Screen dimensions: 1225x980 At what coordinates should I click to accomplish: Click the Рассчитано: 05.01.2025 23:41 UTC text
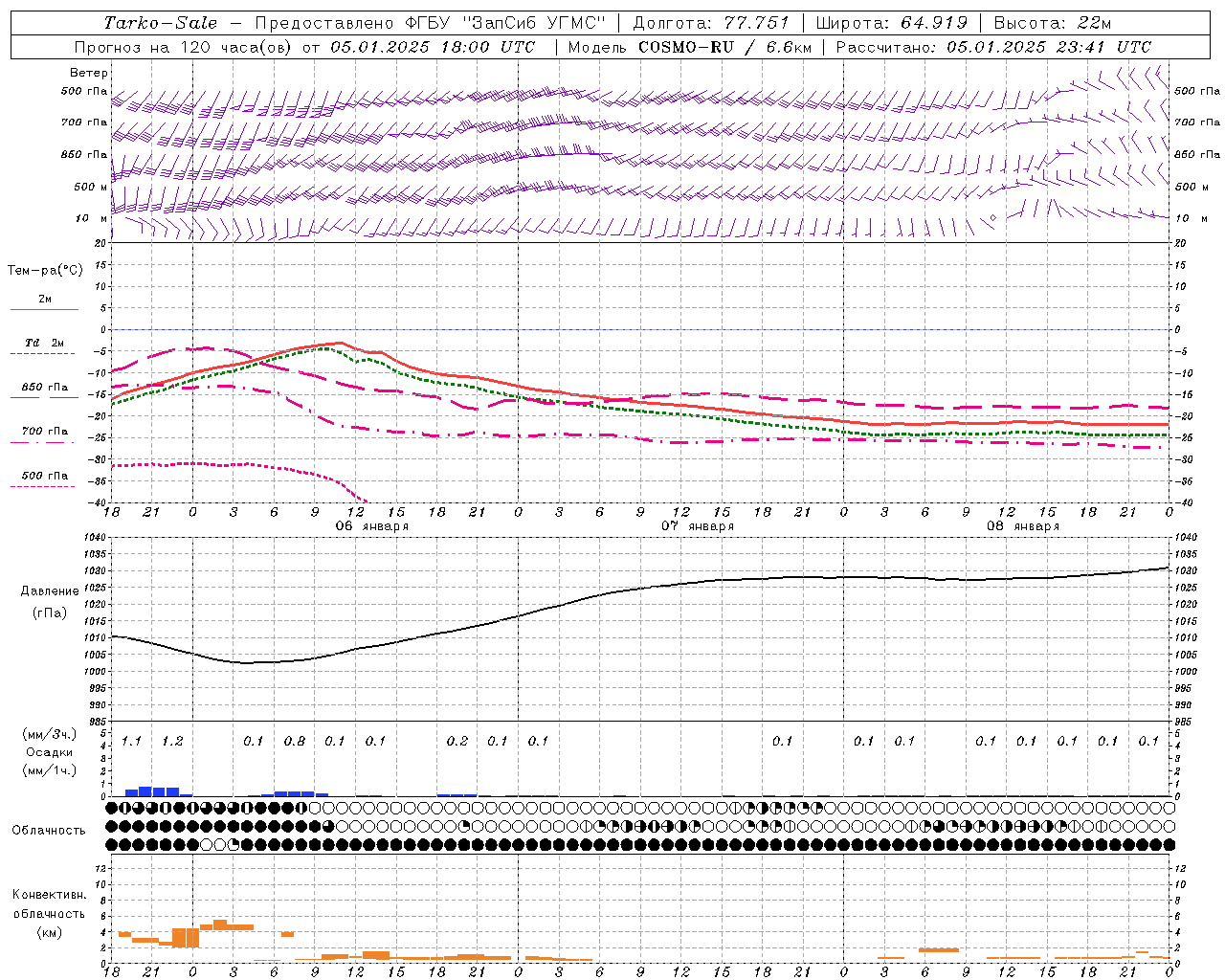pyautogui.click(x=993, y=47)
